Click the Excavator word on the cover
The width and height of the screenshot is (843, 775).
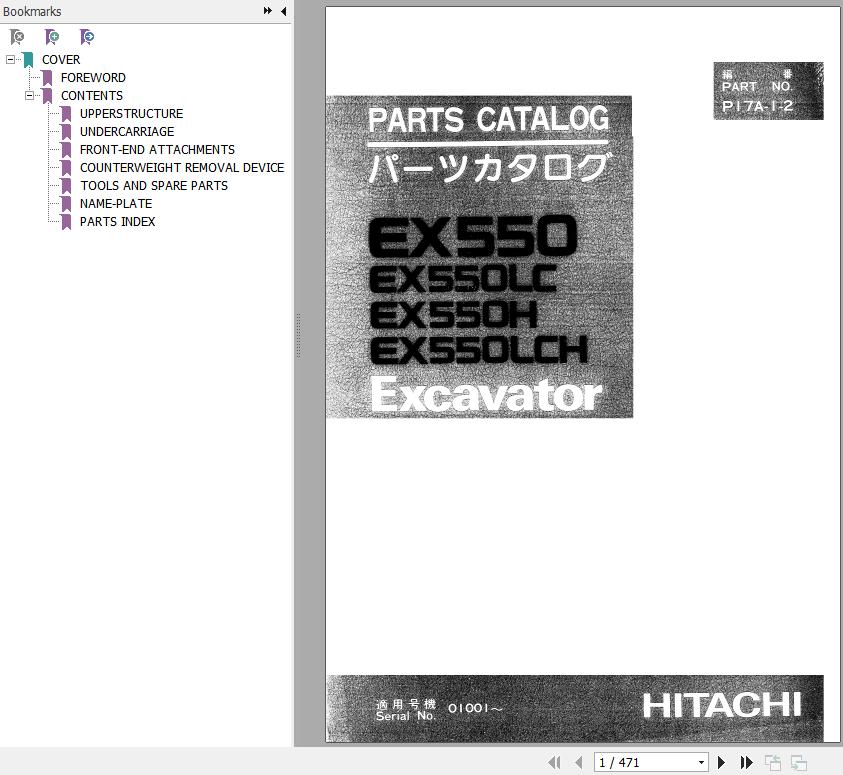click(x=487, y=396)
